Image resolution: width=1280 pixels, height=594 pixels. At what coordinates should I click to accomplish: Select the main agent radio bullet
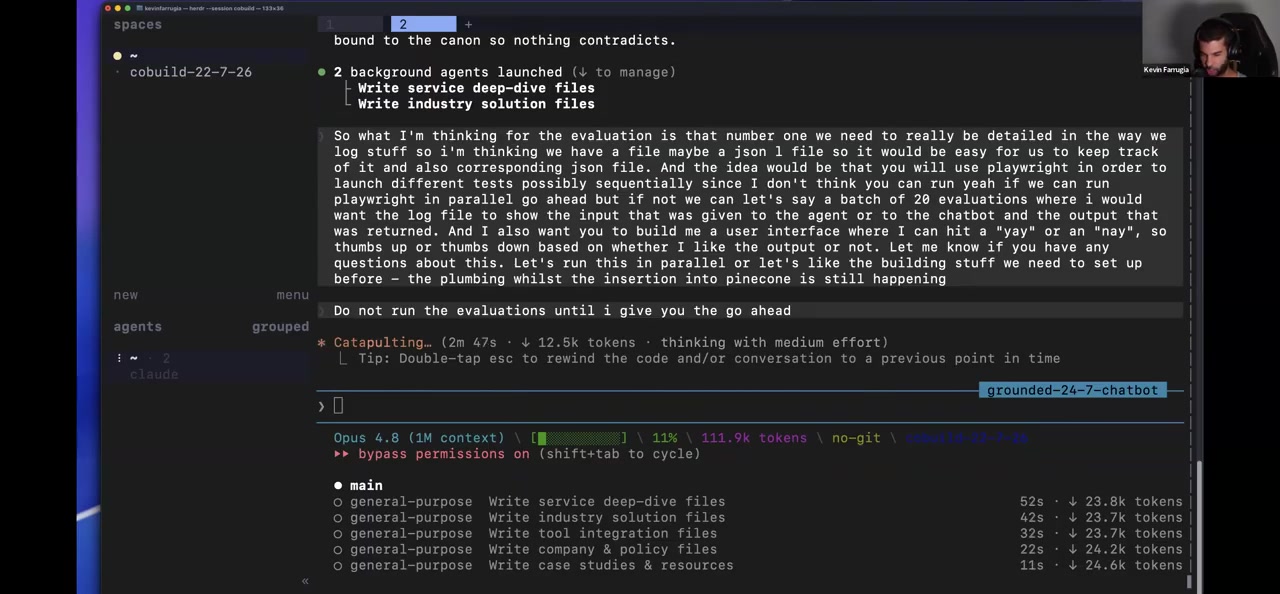pos(338,486)
